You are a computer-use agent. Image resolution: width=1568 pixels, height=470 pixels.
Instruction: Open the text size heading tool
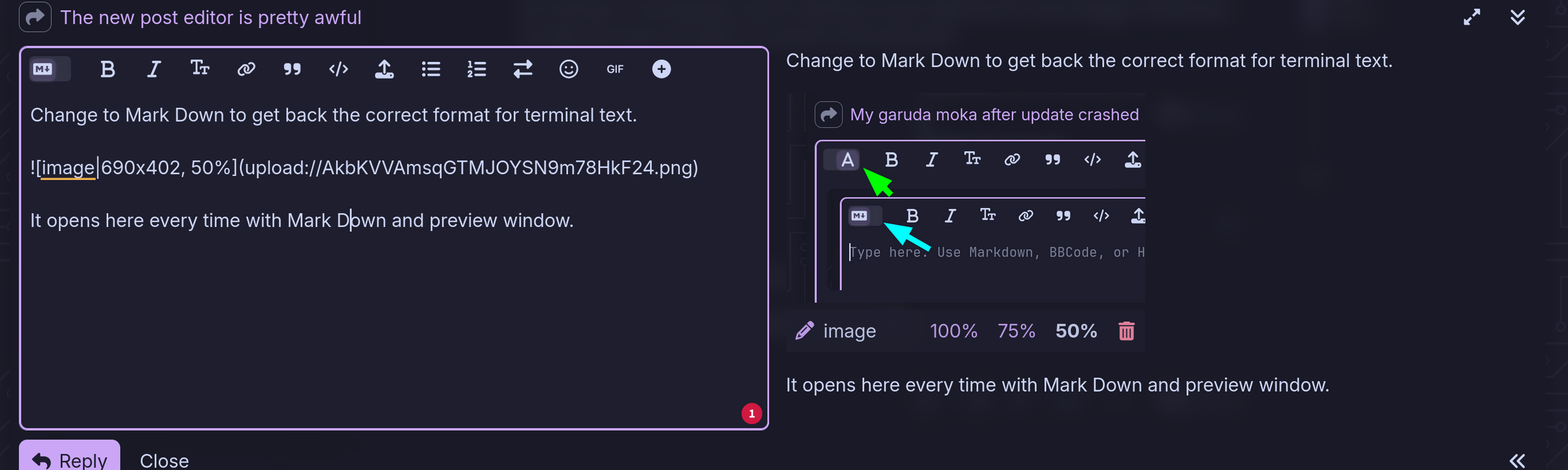(x=200, y=69)
